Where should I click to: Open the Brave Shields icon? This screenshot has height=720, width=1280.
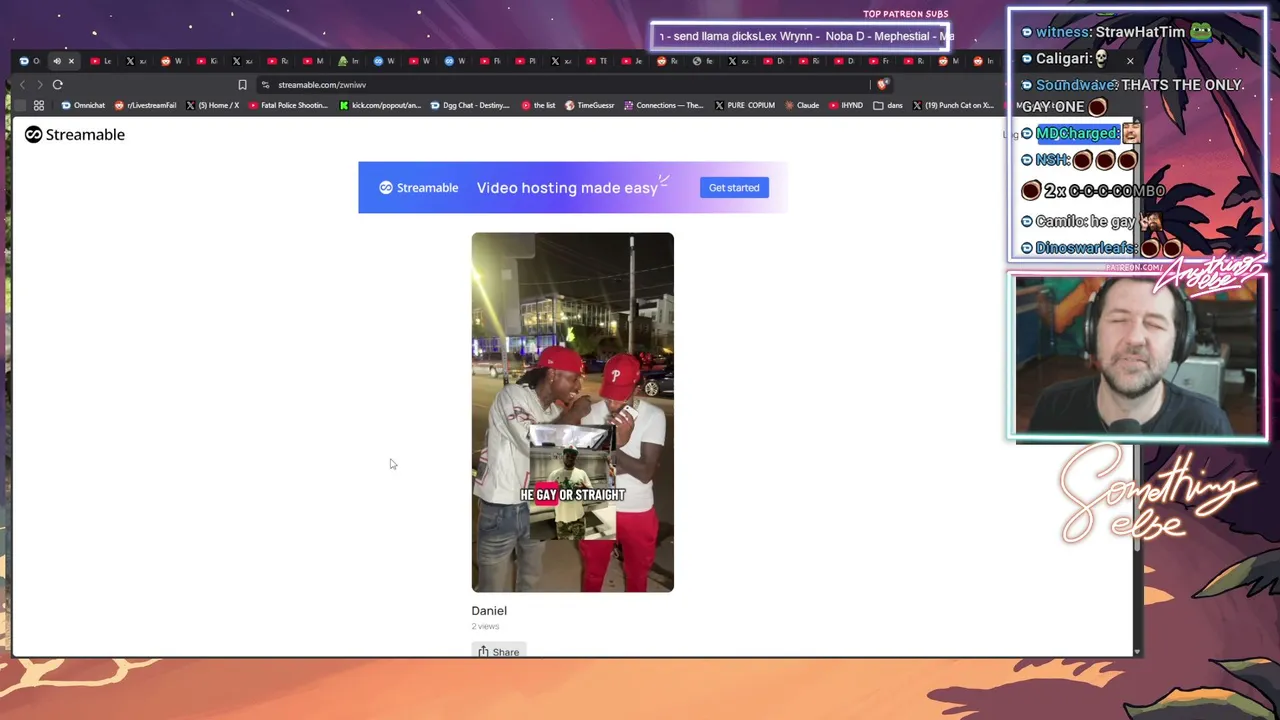(881, 85)
